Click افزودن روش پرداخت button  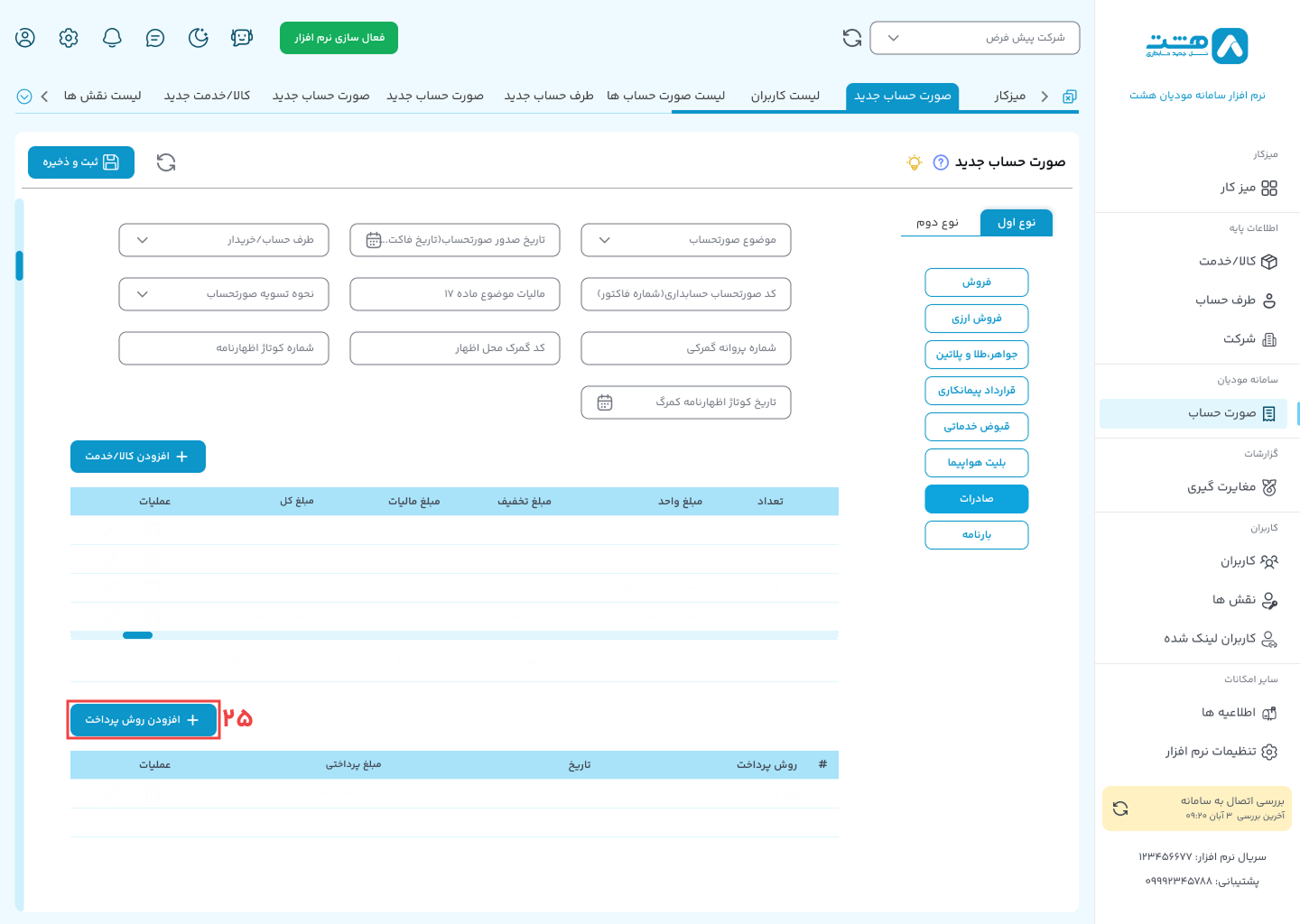(143, 720)
